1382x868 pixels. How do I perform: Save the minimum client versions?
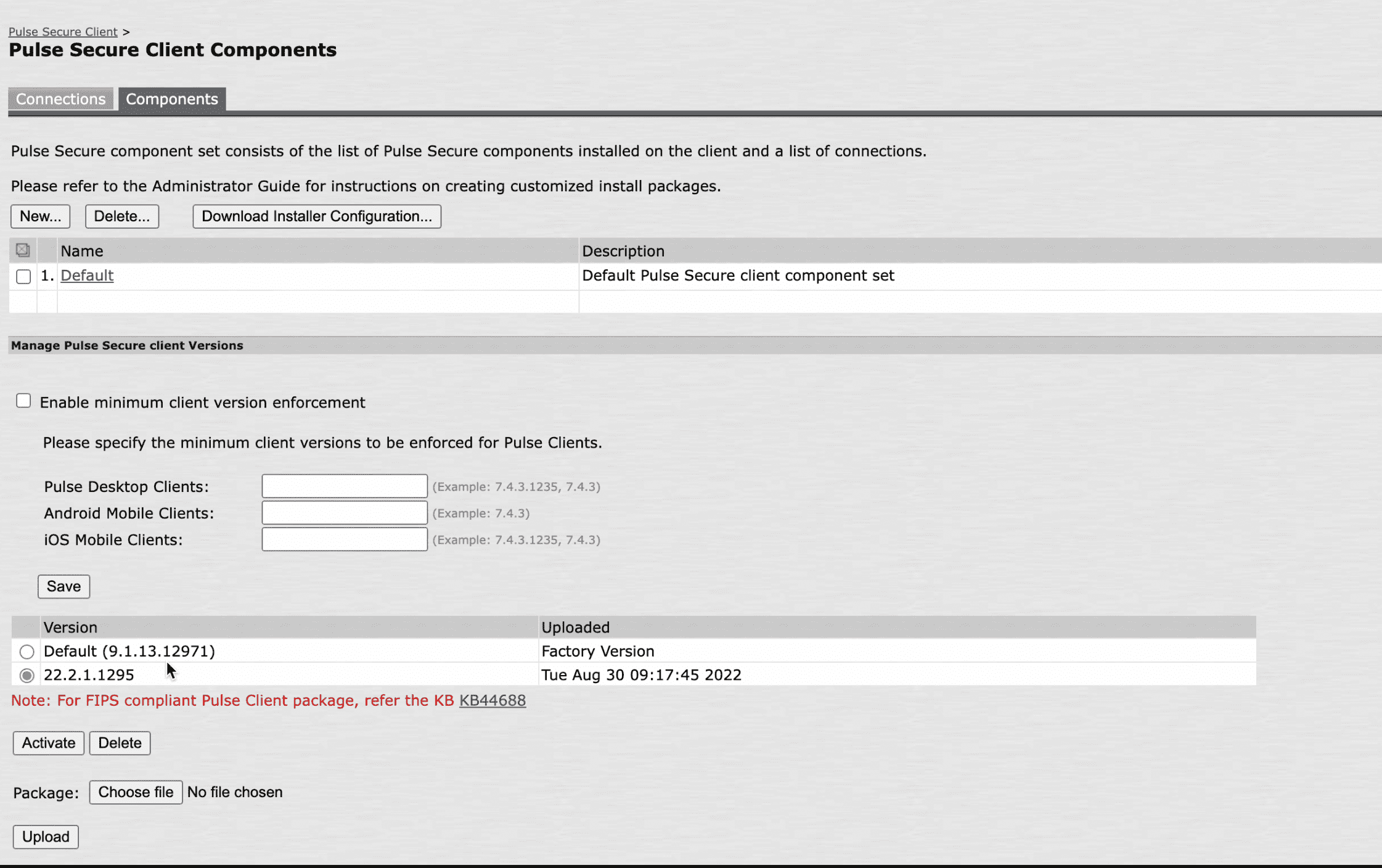pyautogui.click(x=63, y=586)
